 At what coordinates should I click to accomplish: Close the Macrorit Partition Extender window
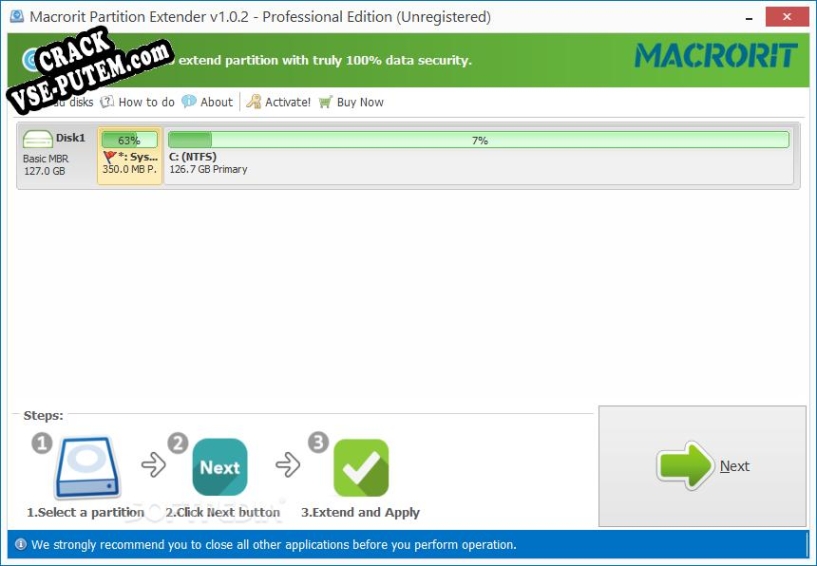click(787, 17)
